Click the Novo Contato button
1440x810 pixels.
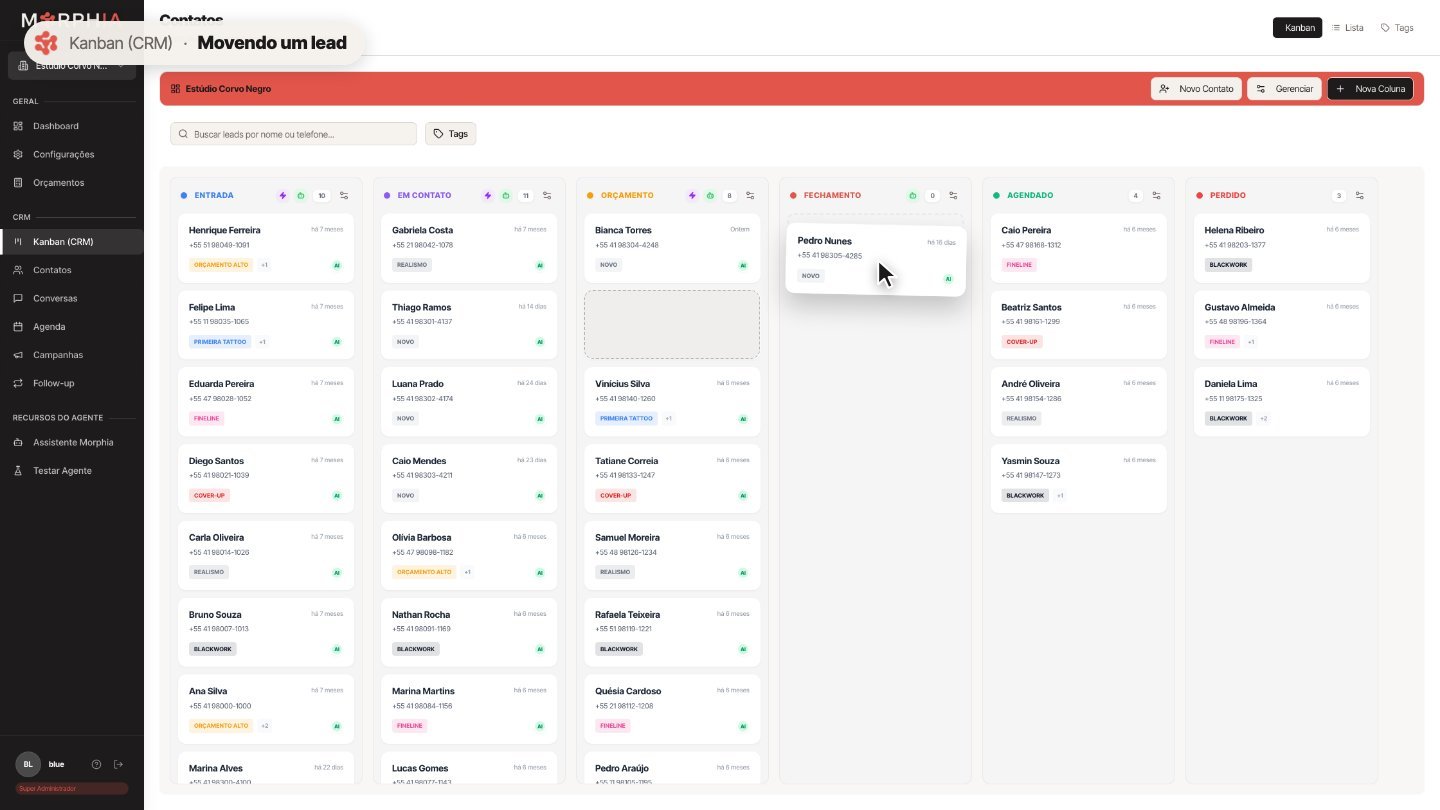point(1196,89)
